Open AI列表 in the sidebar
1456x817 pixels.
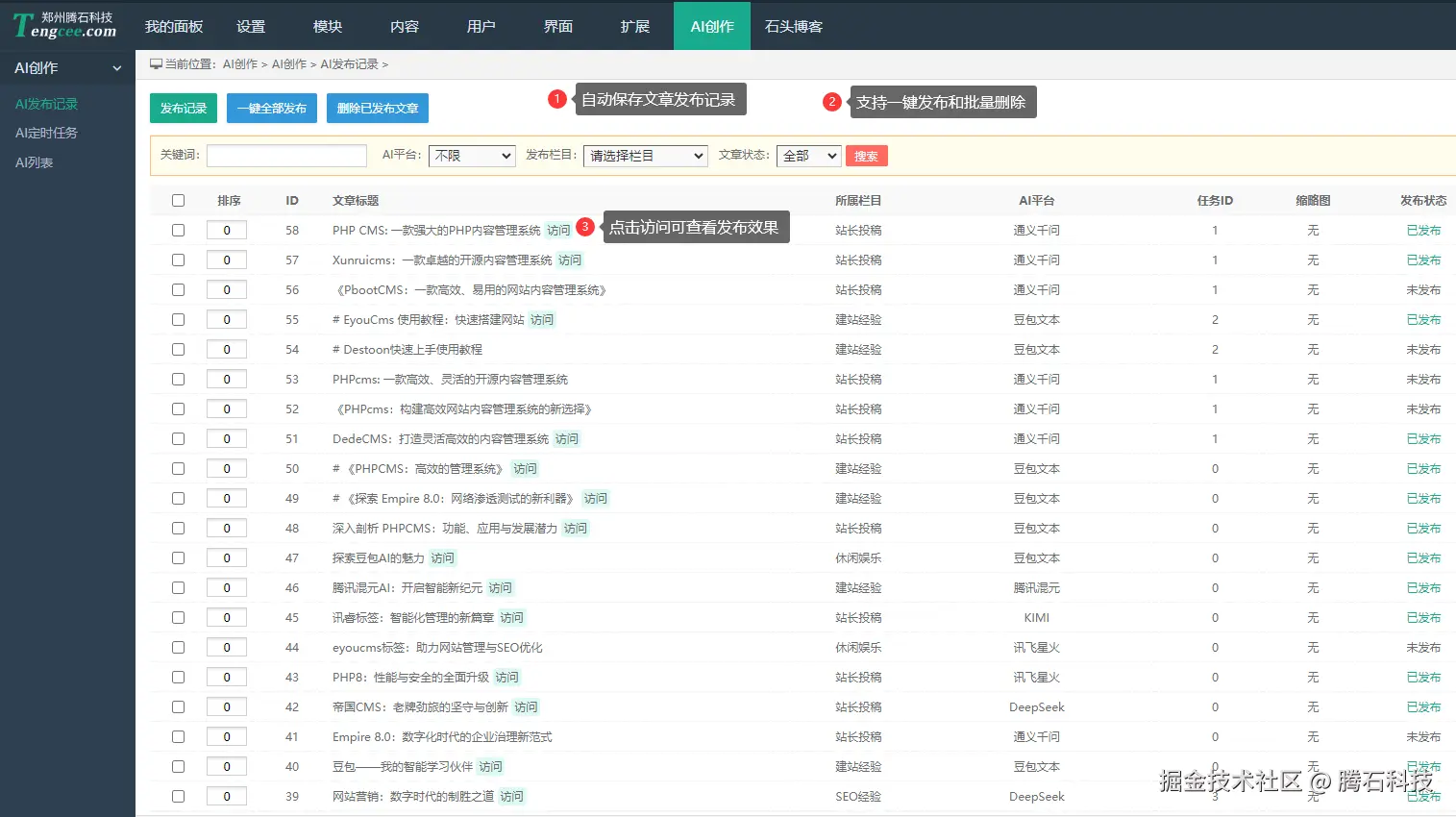coord(34,162)
